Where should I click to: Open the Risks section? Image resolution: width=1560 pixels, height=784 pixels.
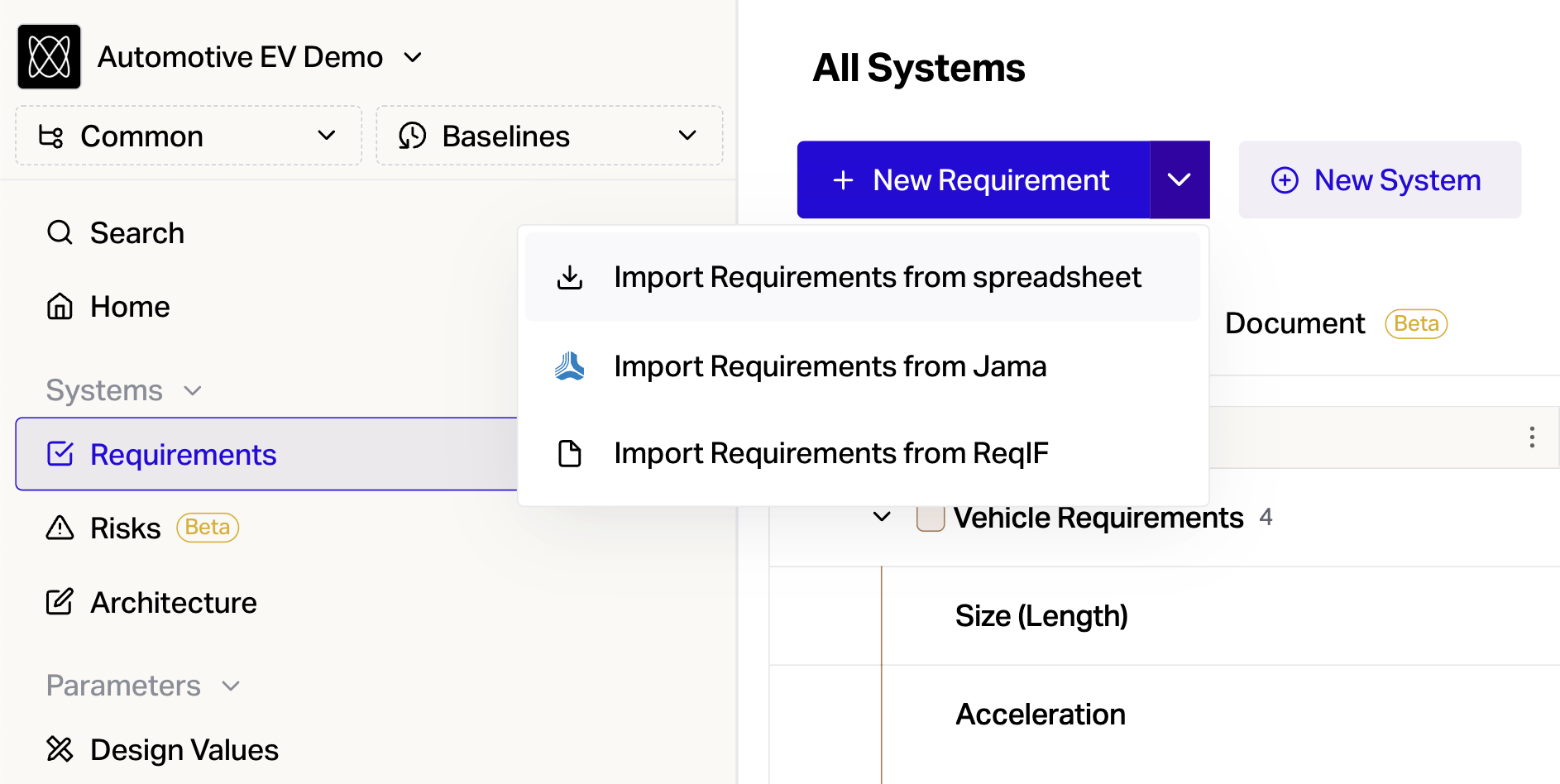(125, 528)
